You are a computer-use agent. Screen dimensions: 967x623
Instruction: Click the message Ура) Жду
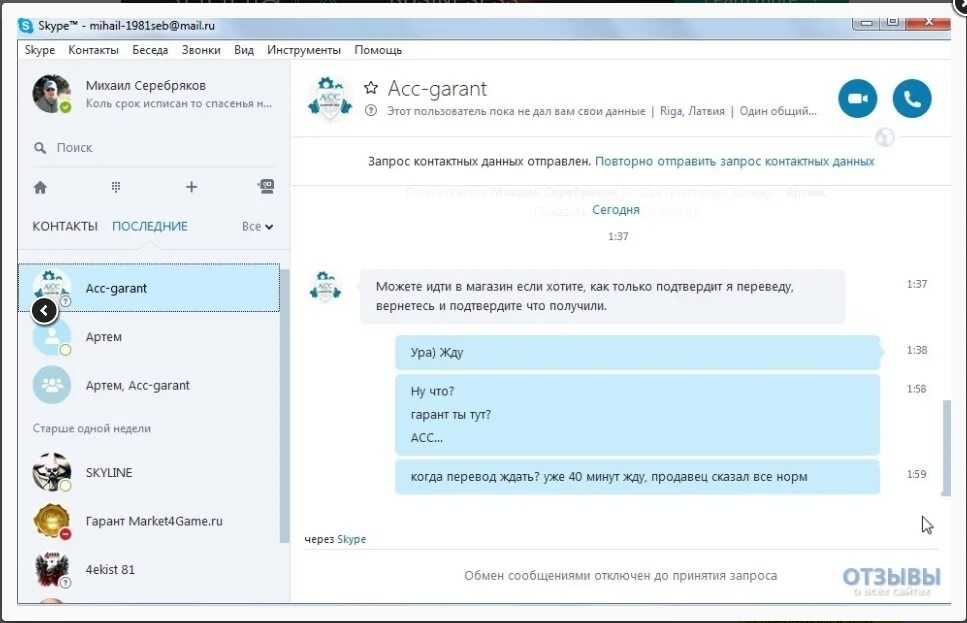(637, 352)
